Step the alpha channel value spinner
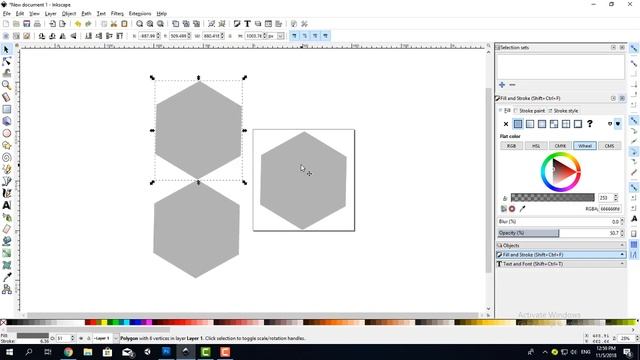This screenshot has height=360, width=640. (x=616, y=198)
